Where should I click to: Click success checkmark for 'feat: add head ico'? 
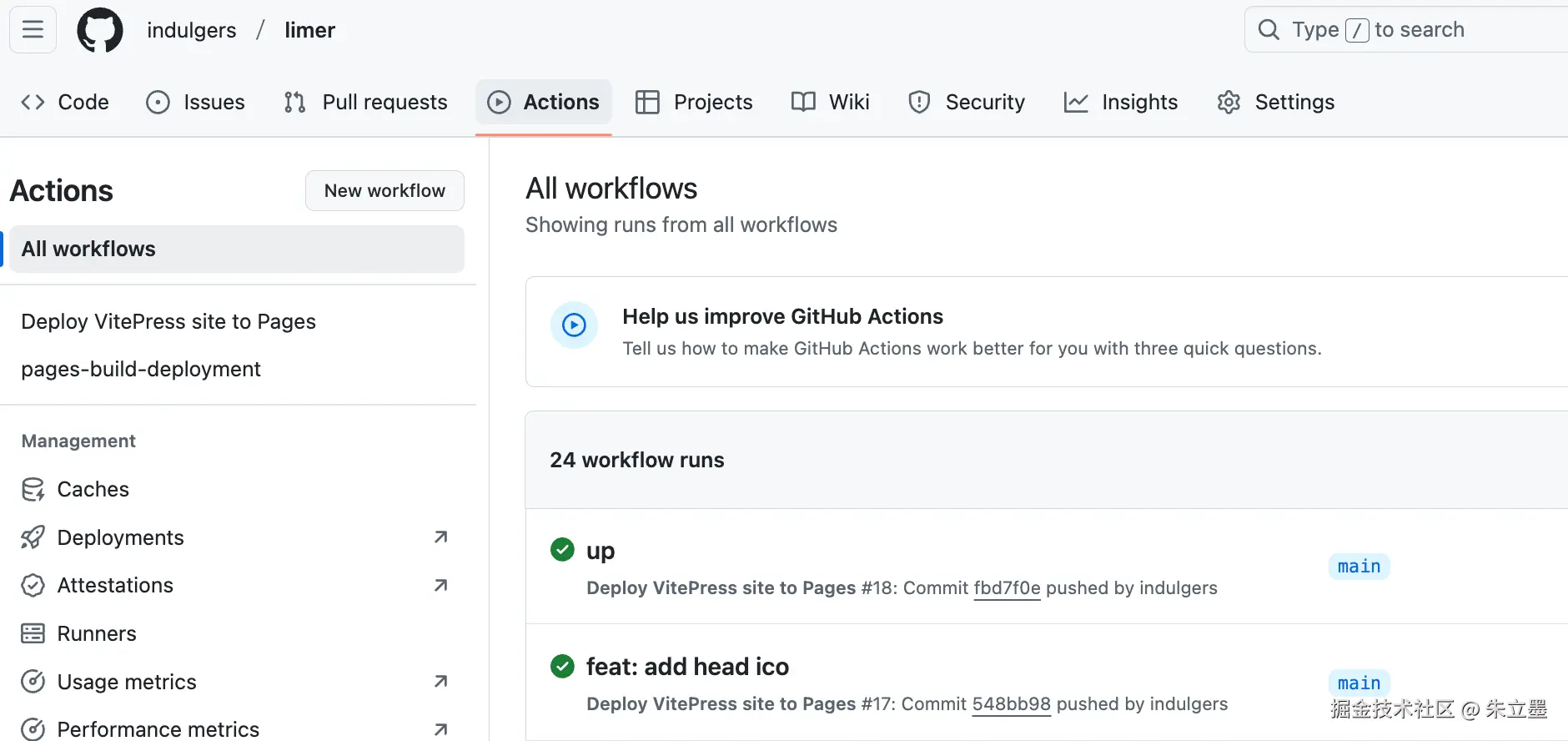(562, 666)
